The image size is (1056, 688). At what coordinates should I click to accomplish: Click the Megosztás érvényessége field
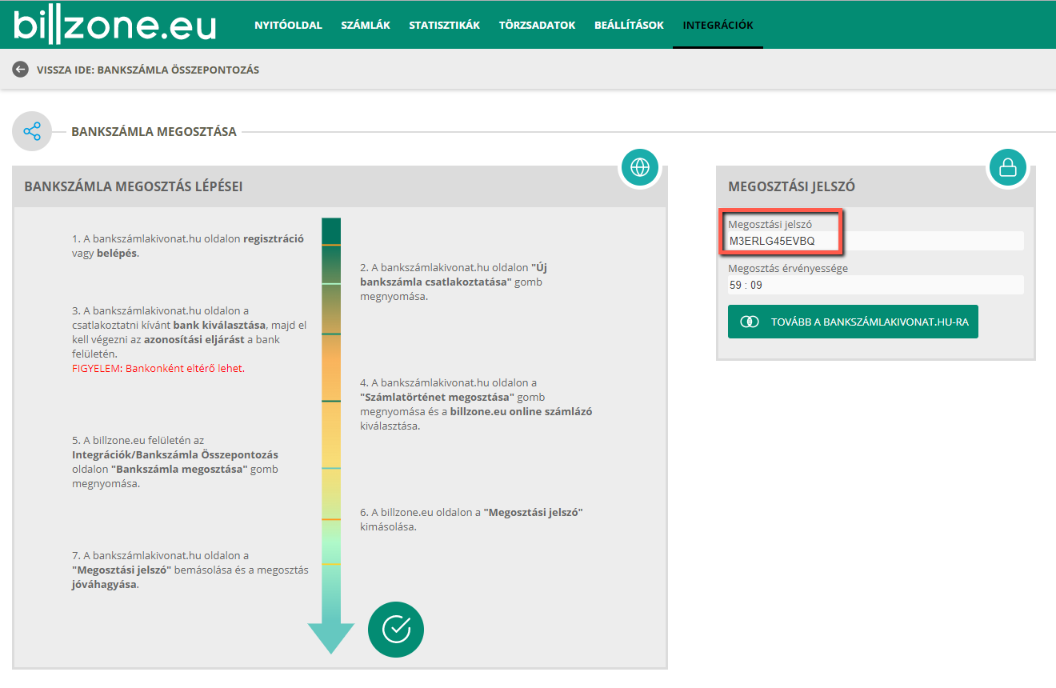[x=876, y=285]
